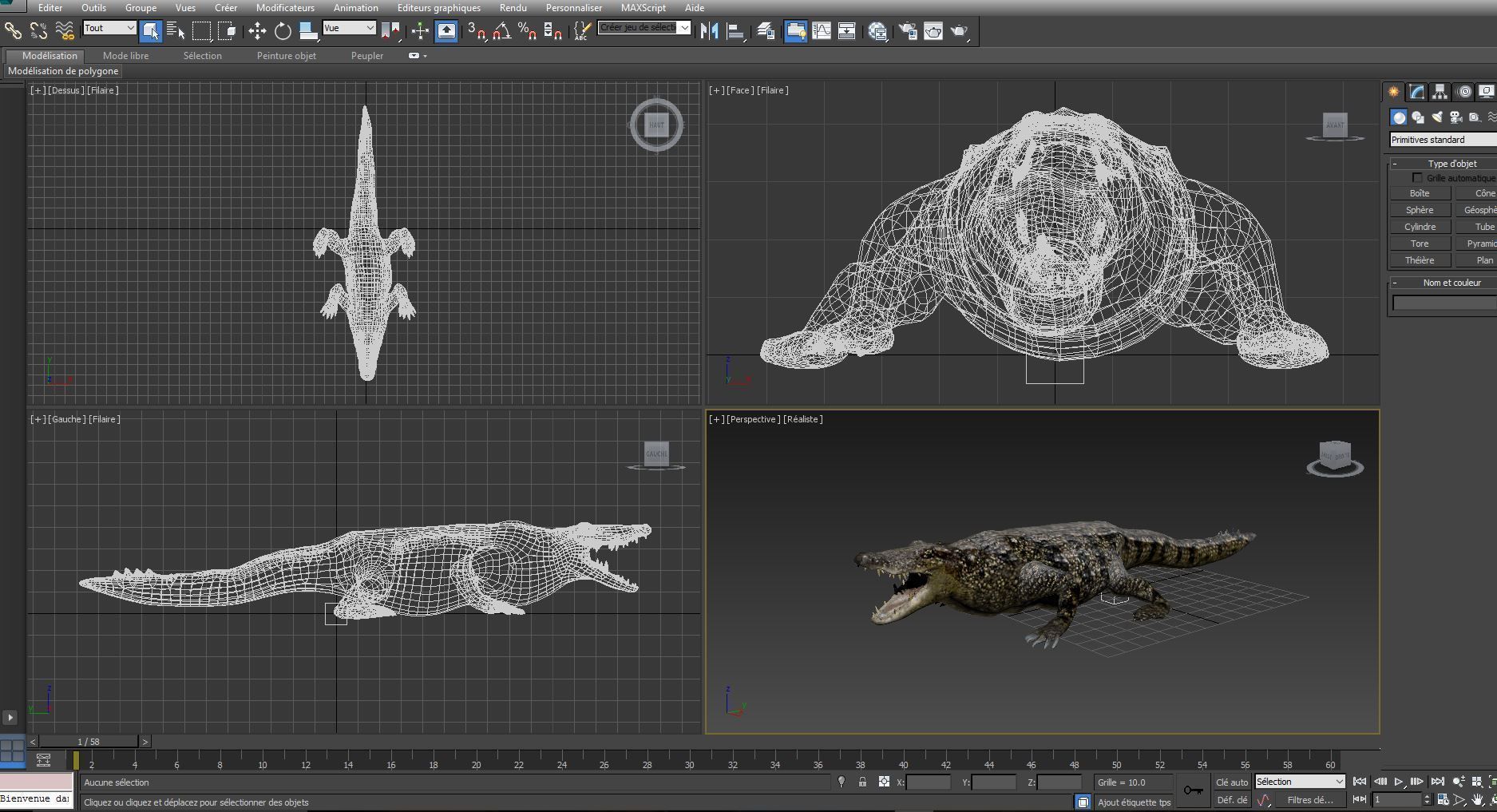Click the object name input field
Screen dimensions: 1497x812
click(x=1445, y=303)
